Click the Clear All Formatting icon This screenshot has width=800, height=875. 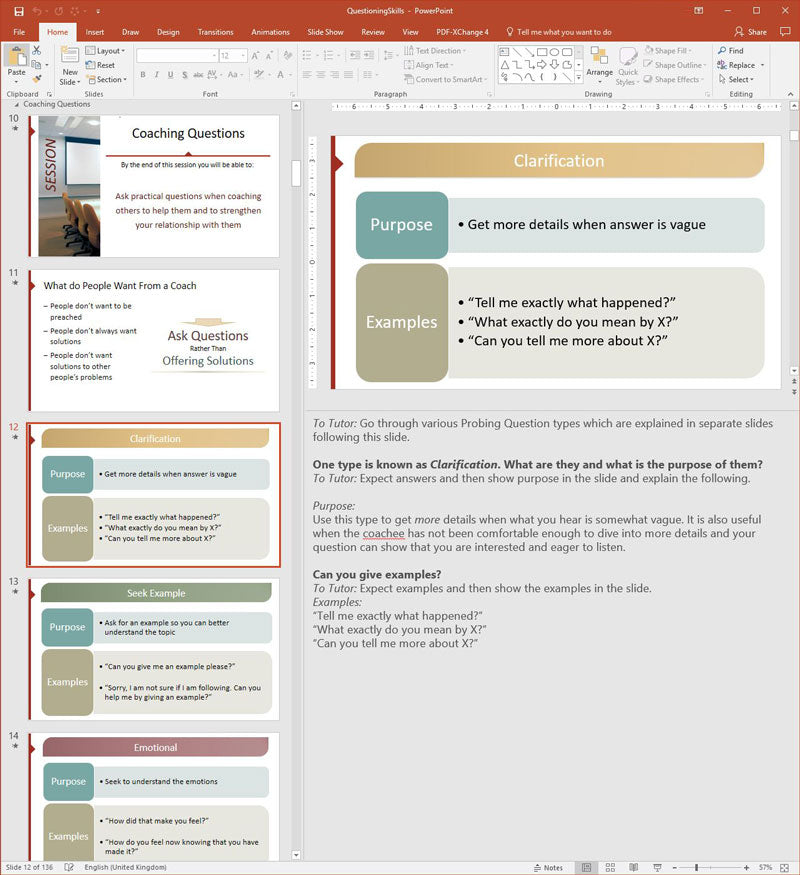pos(288,56)
